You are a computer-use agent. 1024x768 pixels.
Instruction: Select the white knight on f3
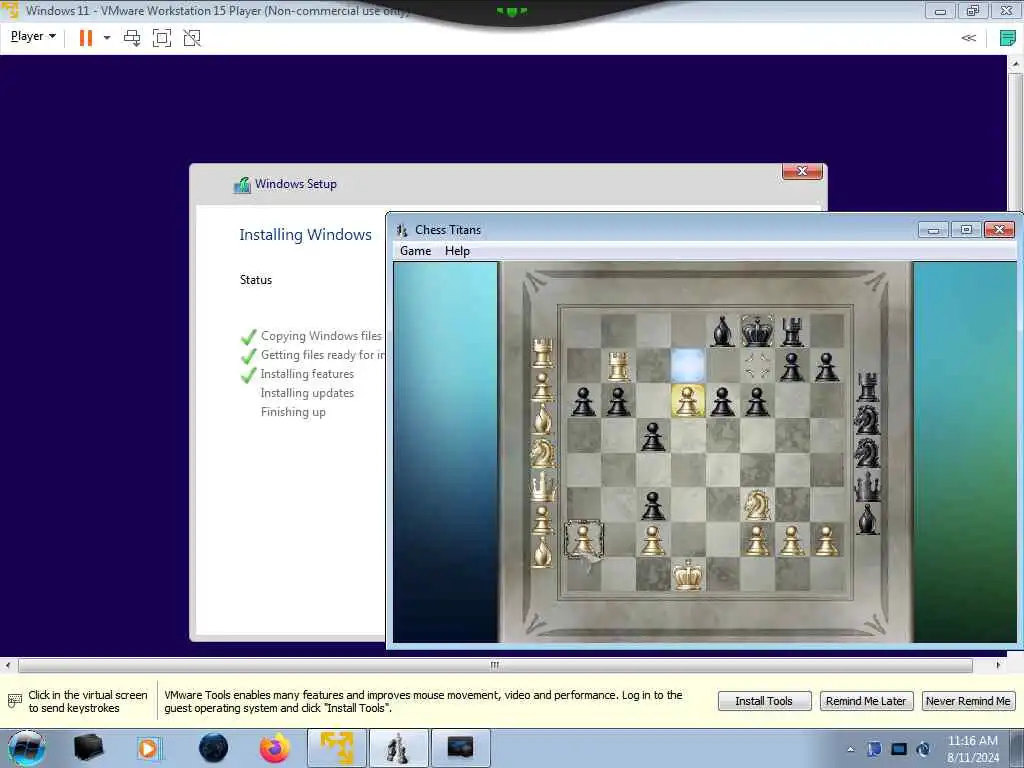point(757,505)
